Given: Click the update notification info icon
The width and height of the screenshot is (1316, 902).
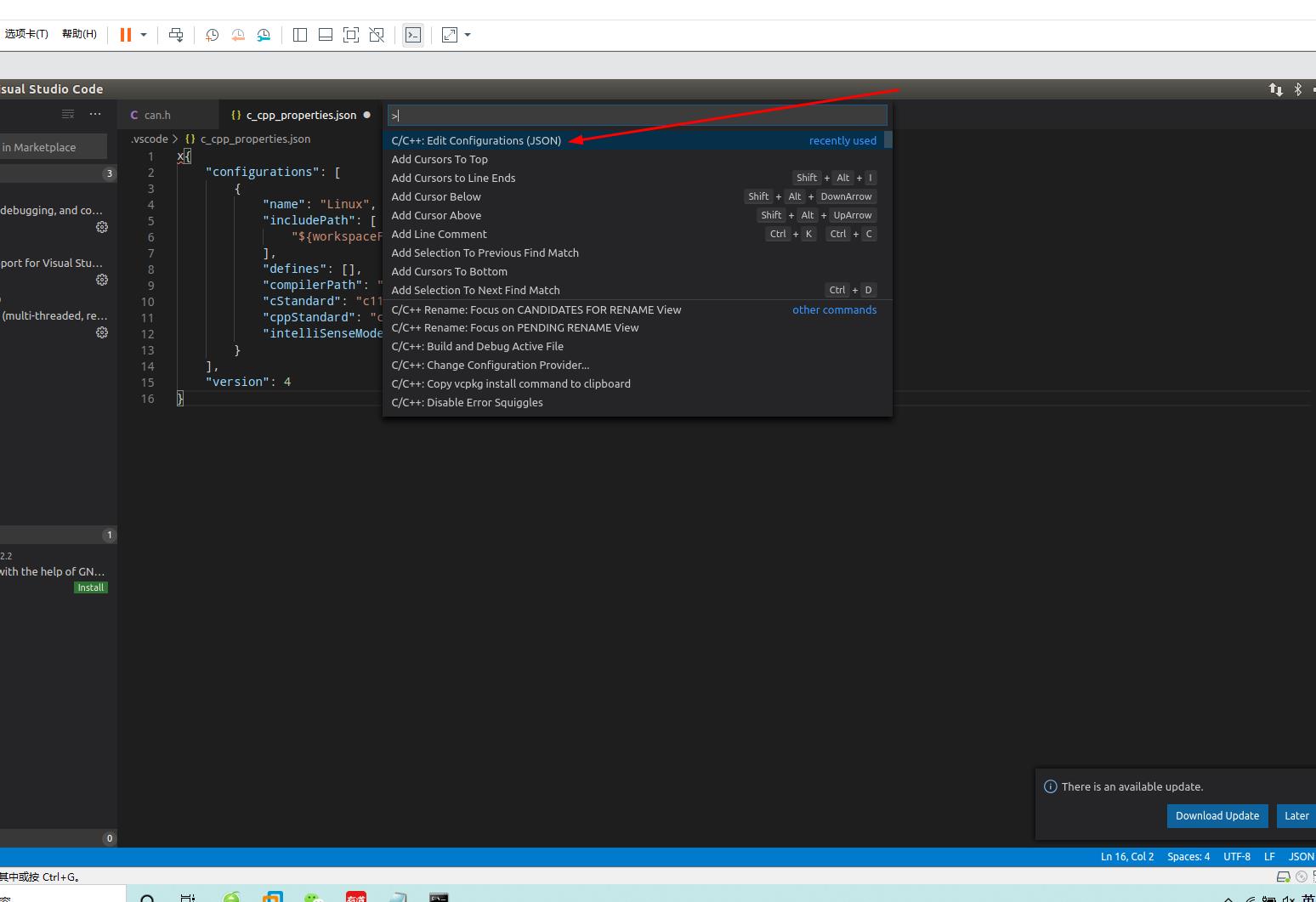Looking at the screenshot, I should (1050, 786).
